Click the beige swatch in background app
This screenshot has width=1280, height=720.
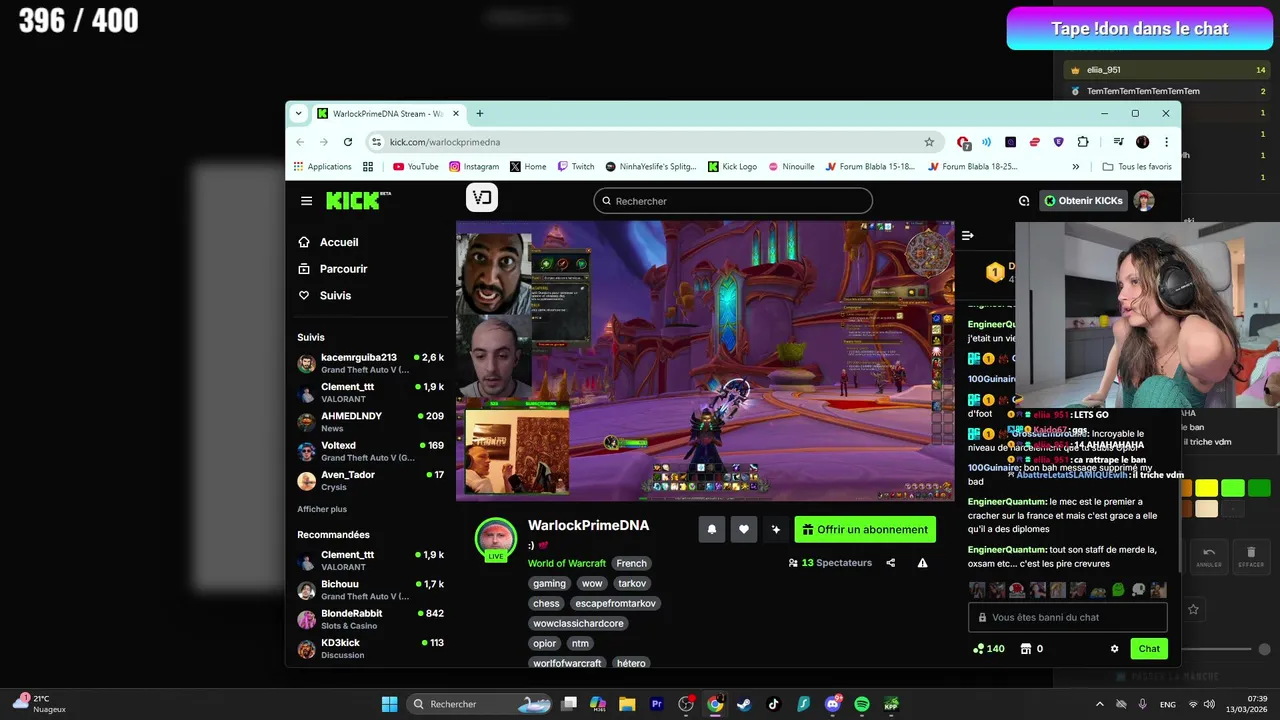pos(1207,509)
